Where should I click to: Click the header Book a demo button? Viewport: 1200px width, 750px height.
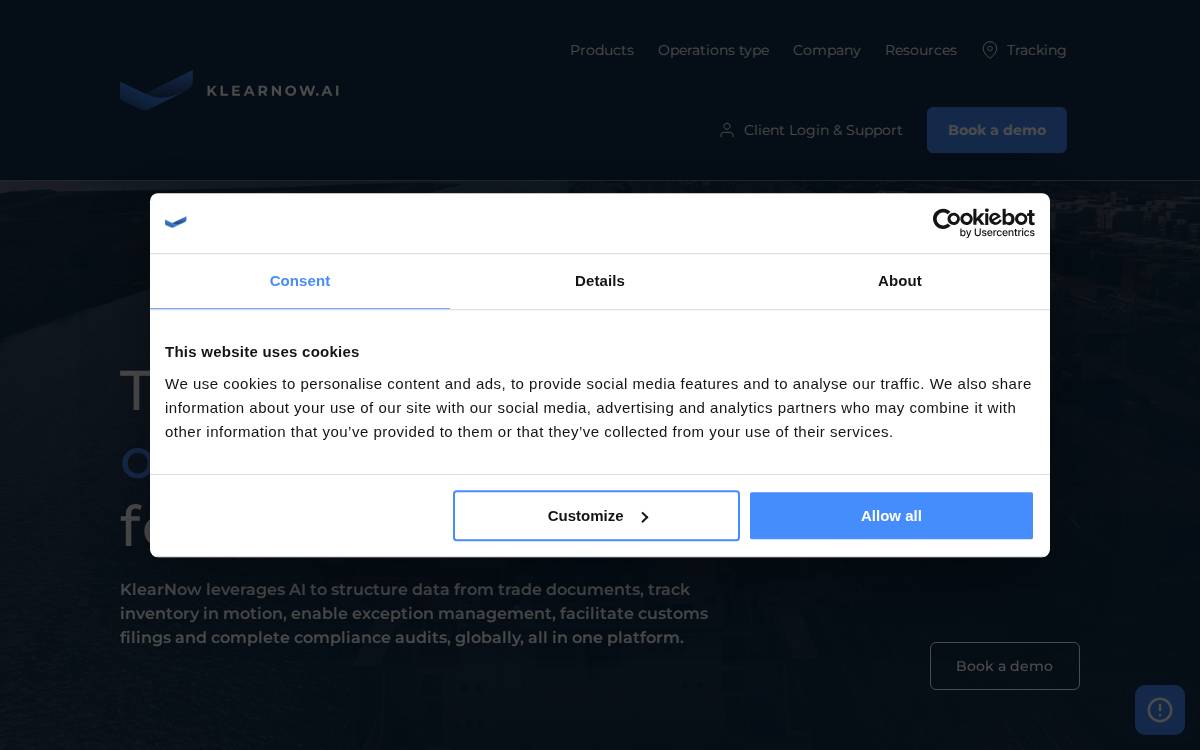click(x=997, y=130)
